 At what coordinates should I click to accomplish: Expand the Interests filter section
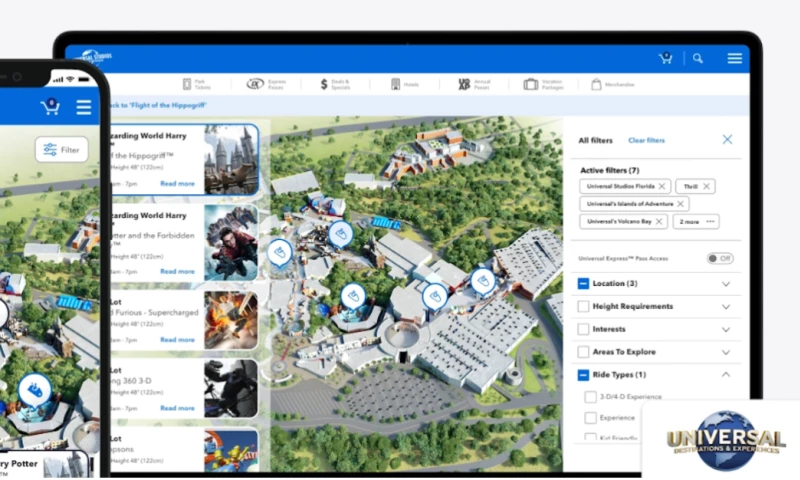[x=726, y=330]
